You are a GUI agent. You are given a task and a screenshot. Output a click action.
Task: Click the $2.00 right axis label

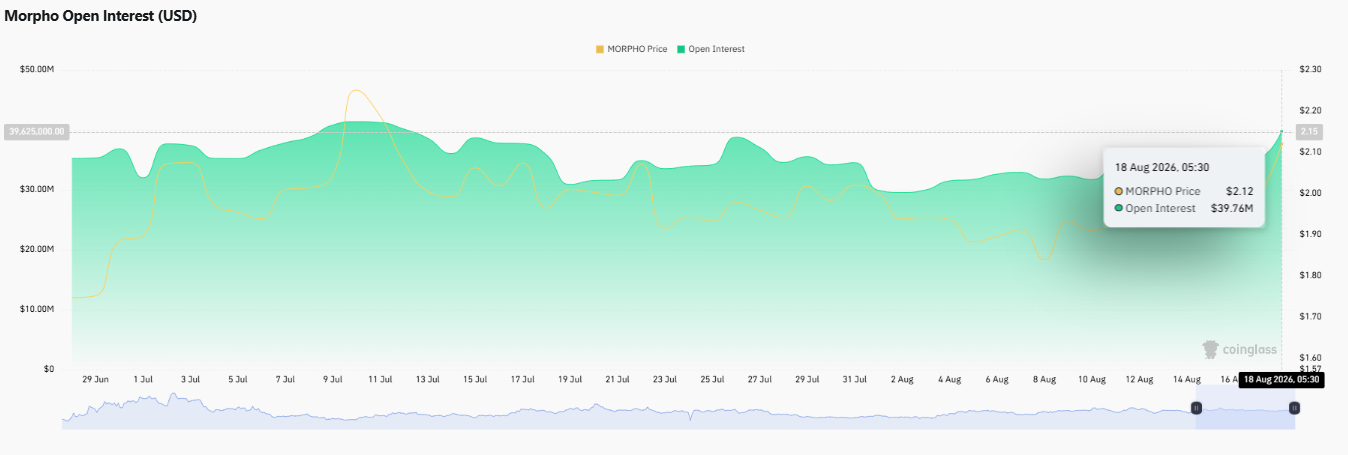coord(1310,192)
